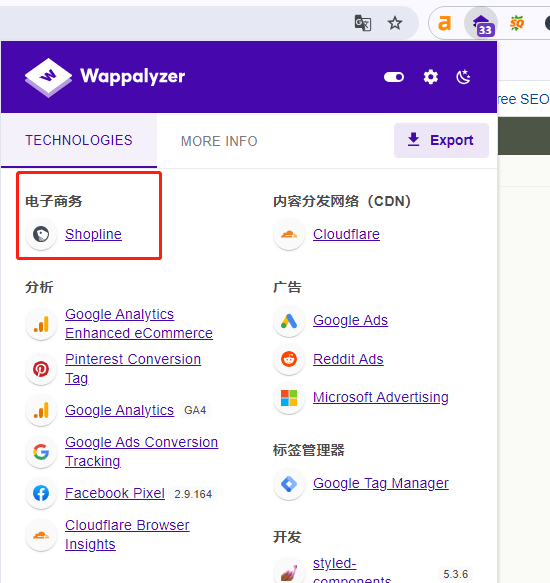
Task: Click the 内容分发网络 (CDN) category heading
Action: [x=342, y=201]
